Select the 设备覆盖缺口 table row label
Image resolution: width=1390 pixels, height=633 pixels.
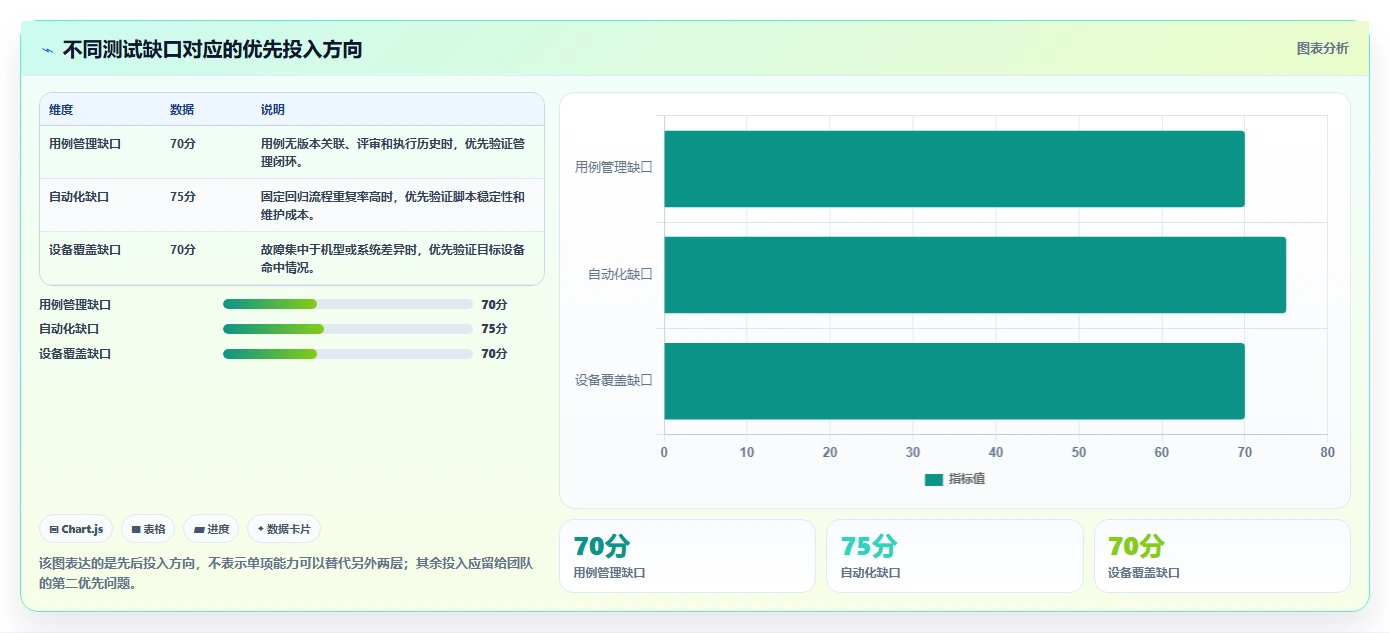[x=85, y=250]
